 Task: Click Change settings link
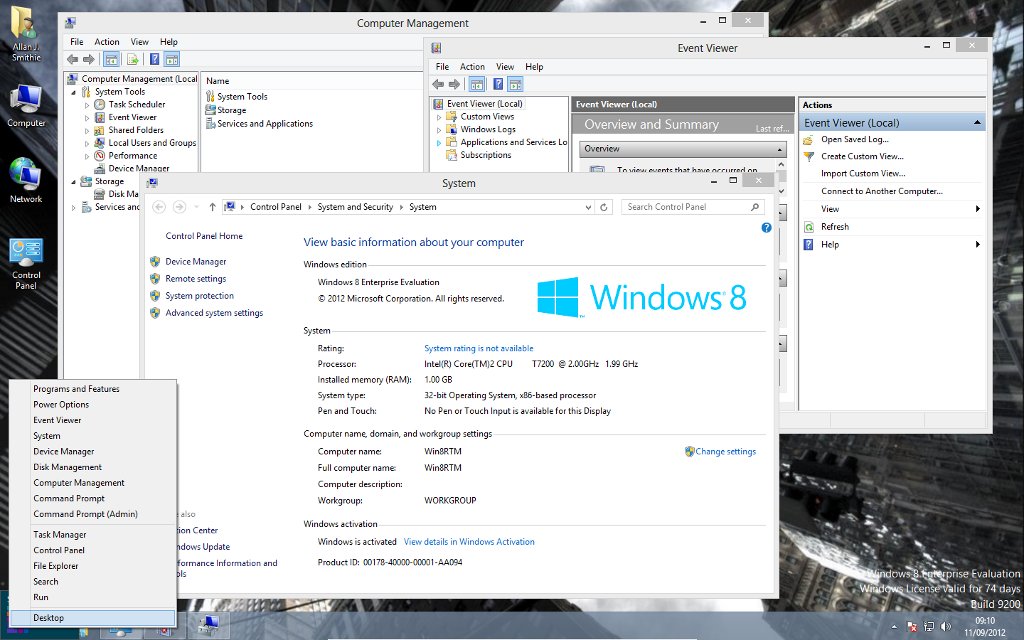click(x=726, y=451)
